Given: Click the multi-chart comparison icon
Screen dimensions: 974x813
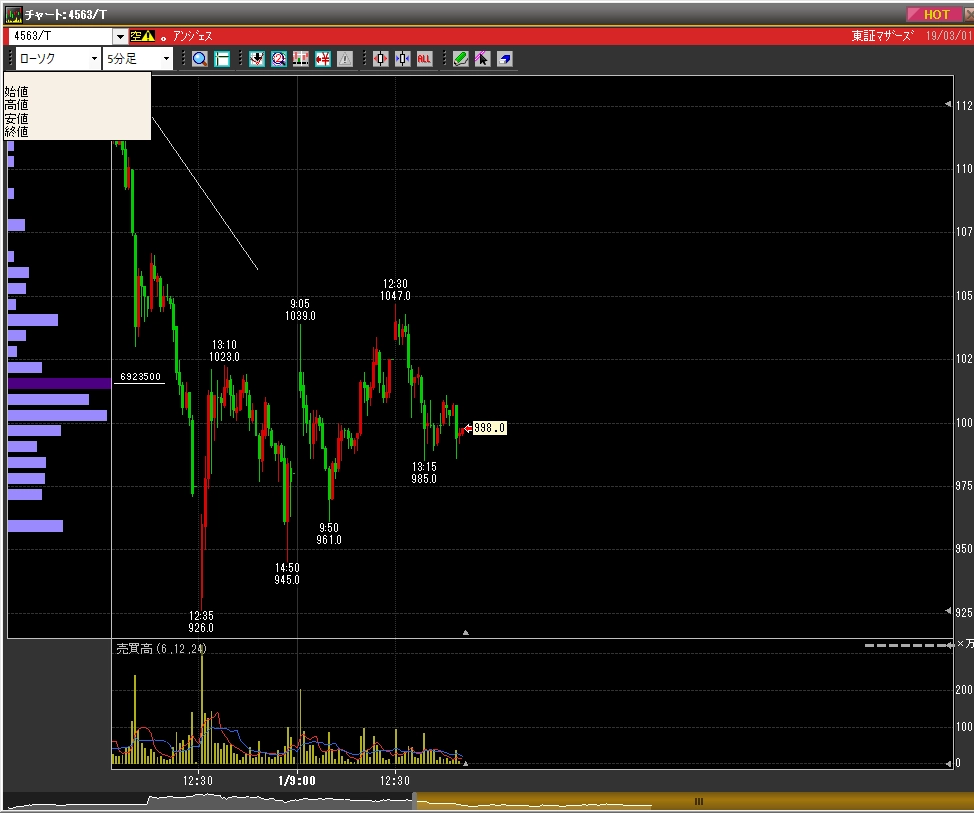Looking at the screenshot, I should tap(301, 59).
